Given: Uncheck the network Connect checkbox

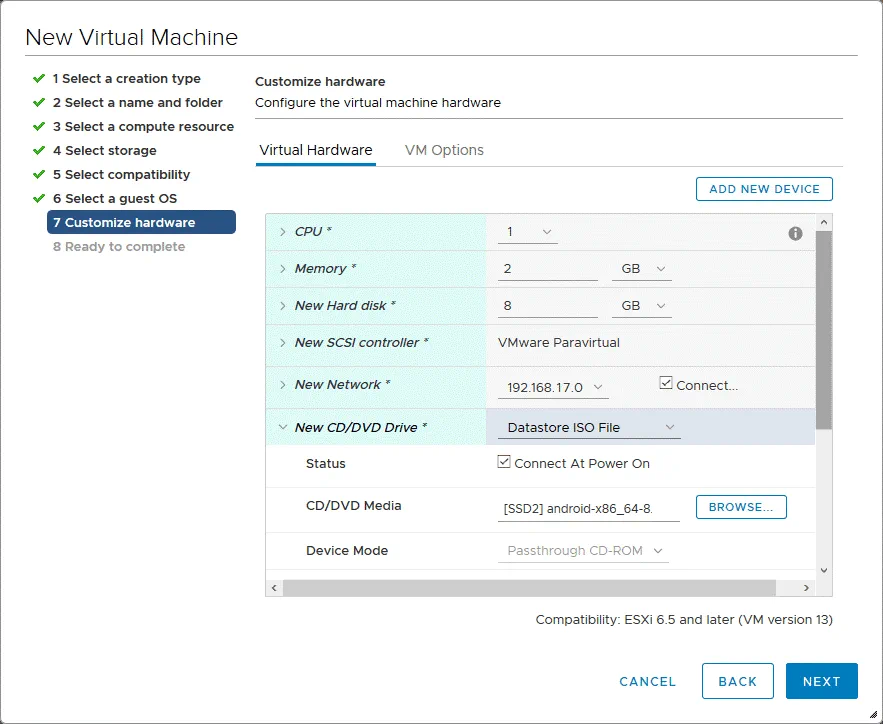Looking at the screenshot, I should point(666,384).
